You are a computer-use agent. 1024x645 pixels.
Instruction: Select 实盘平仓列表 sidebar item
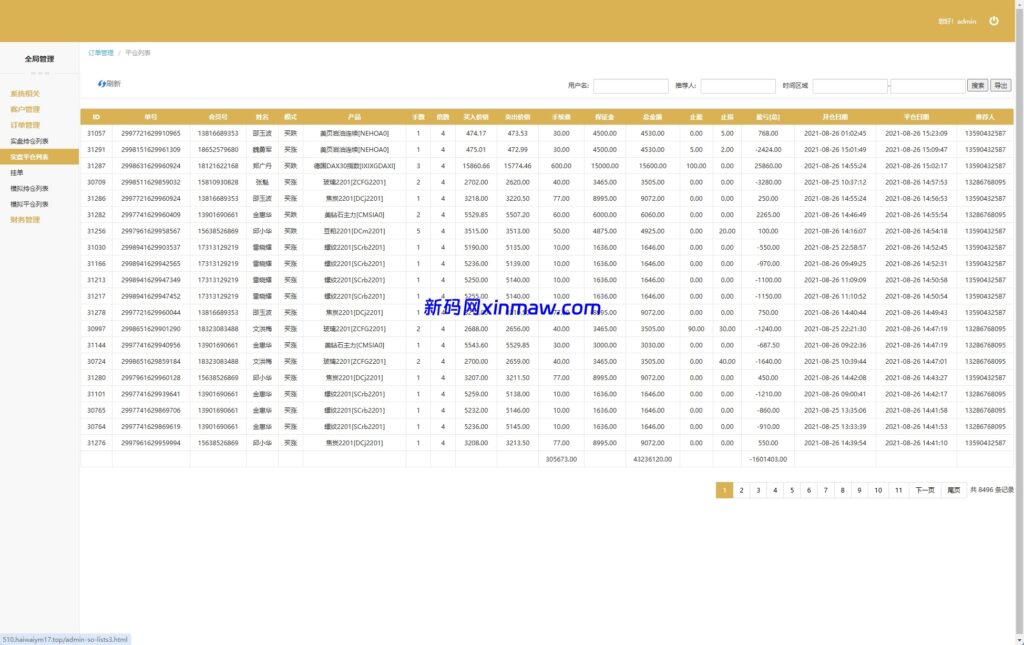tap(30, 157)
